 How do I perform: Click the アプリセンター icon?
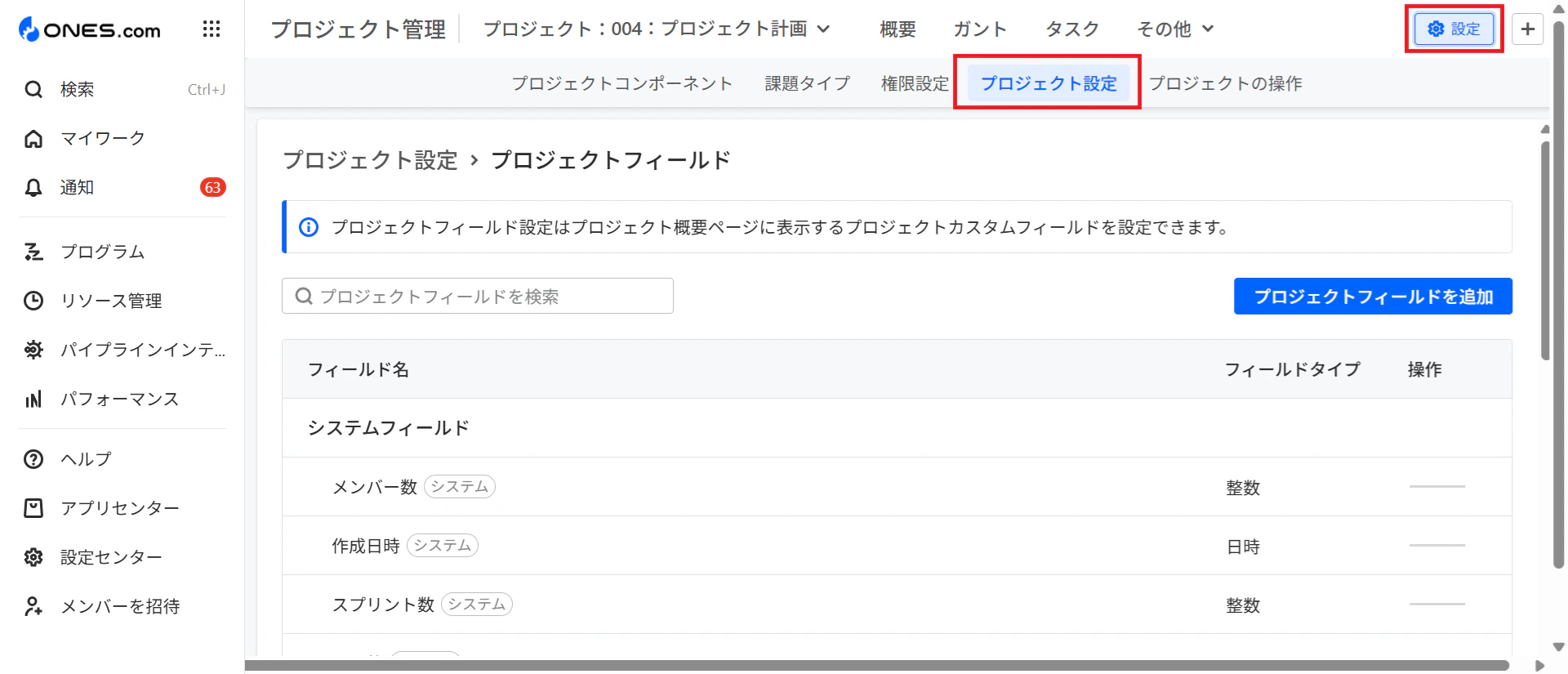tap(33, 508)
